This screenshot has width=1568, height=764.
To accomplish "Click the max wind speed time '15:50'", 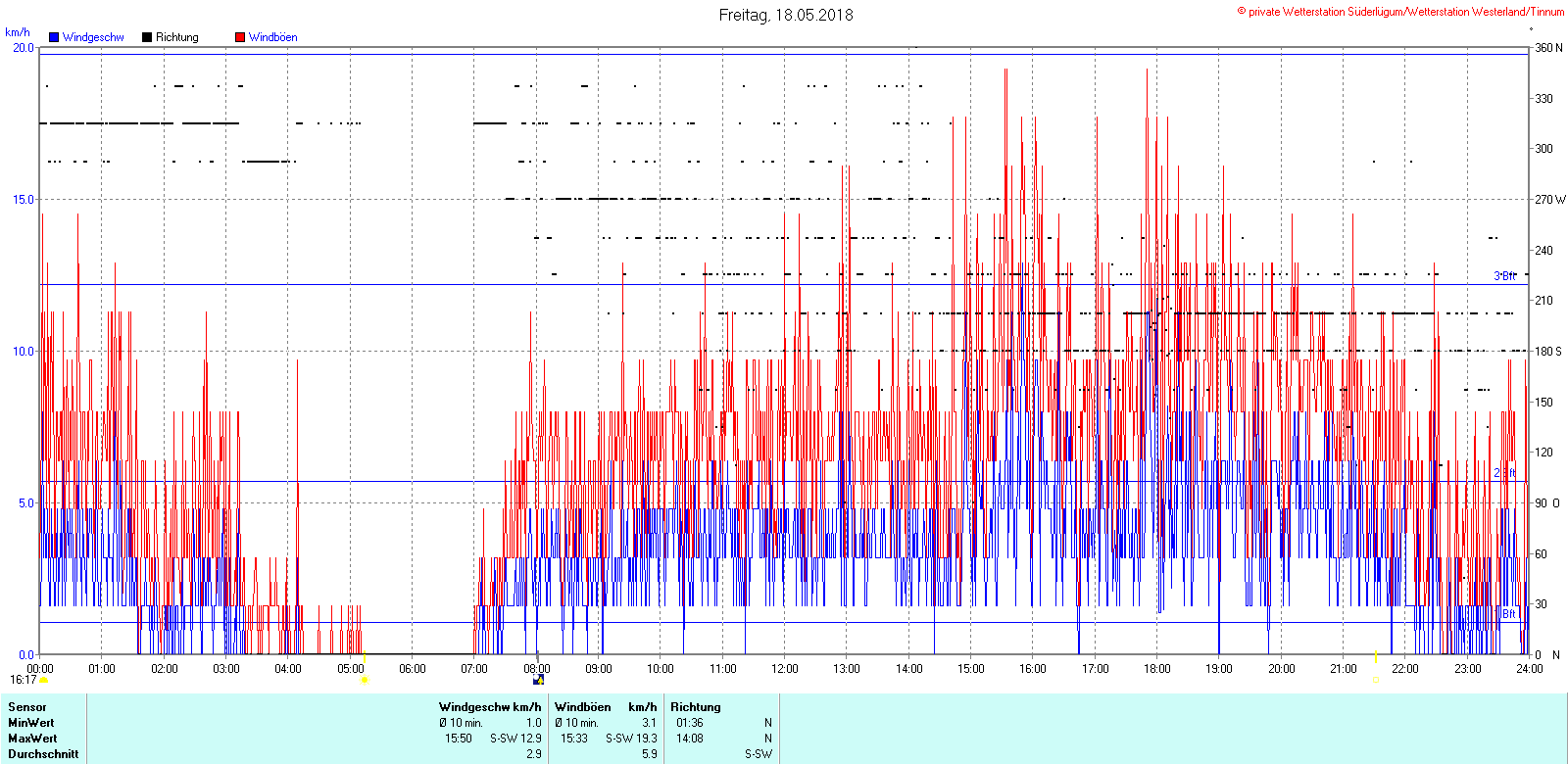I will point(459,739).
